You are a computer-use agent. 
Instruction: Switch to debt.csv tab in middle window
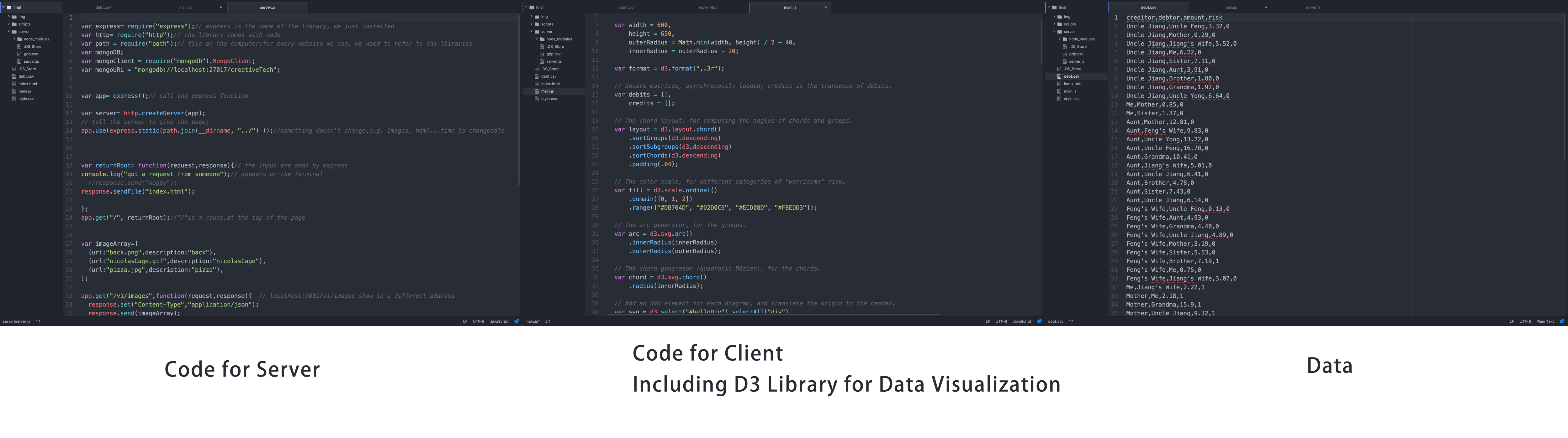point(626,7)
